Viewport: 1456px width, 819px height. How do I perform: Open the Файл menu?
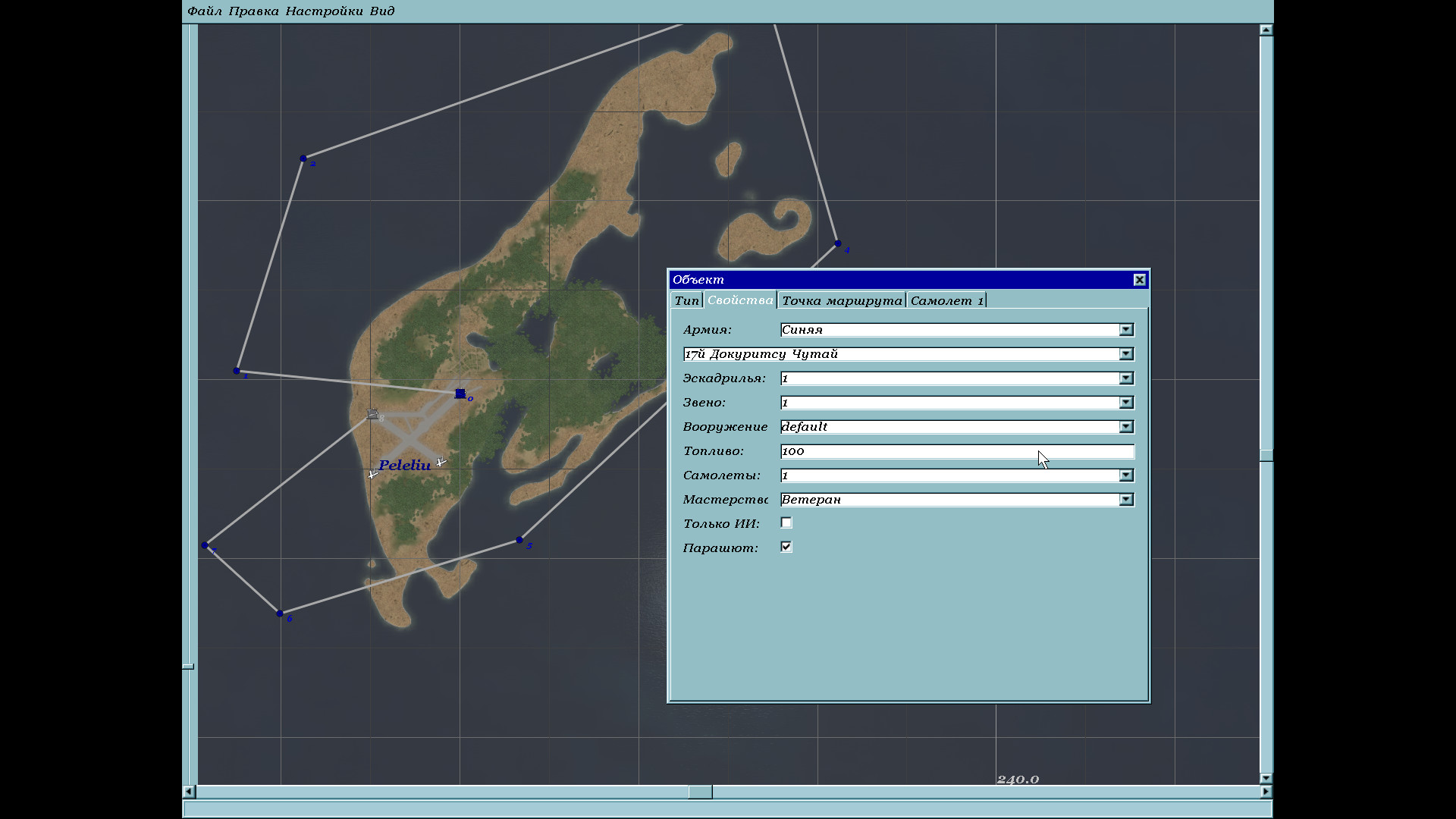tap(205, 11)
